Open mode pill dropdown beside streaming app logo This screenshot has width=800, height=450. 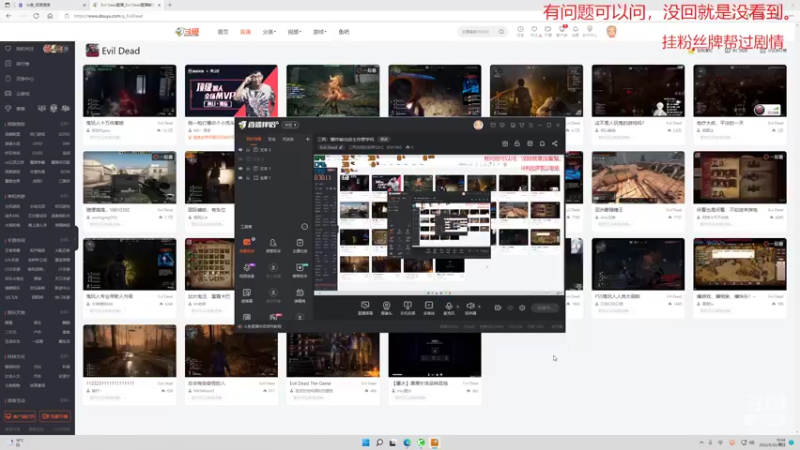(x=290, y=125)
